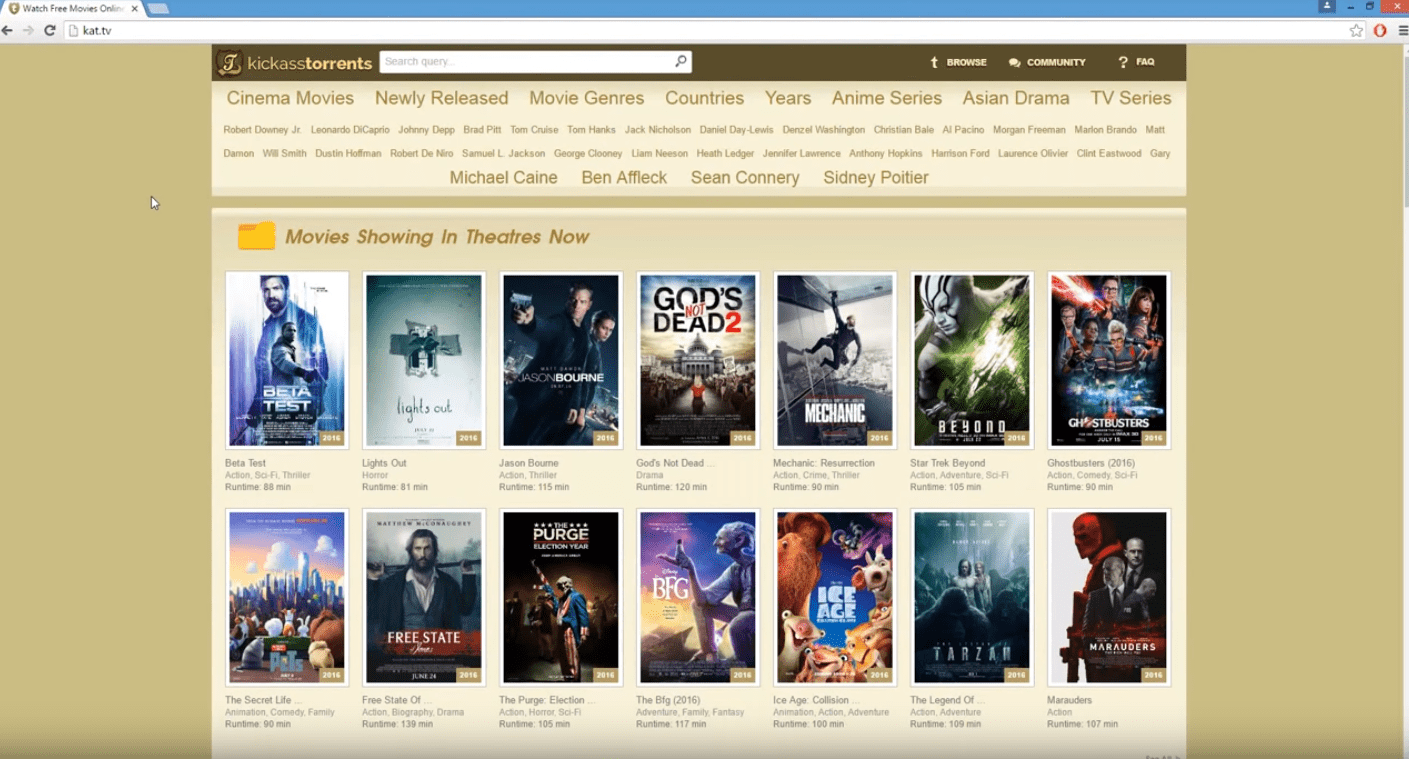Select the Movie Genres category
This screenshot has width=1409, height=759.
coord(586,98)
